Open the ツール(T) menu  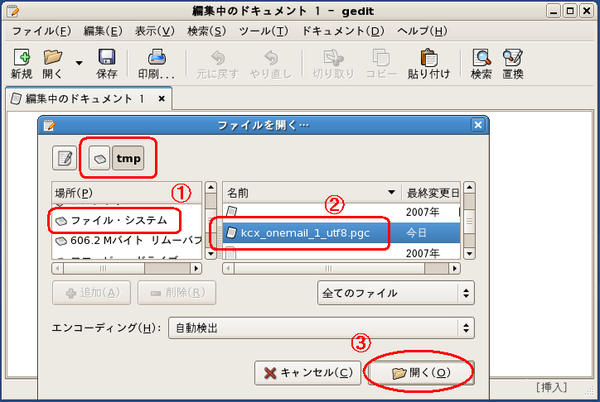[x=264, y=31]
